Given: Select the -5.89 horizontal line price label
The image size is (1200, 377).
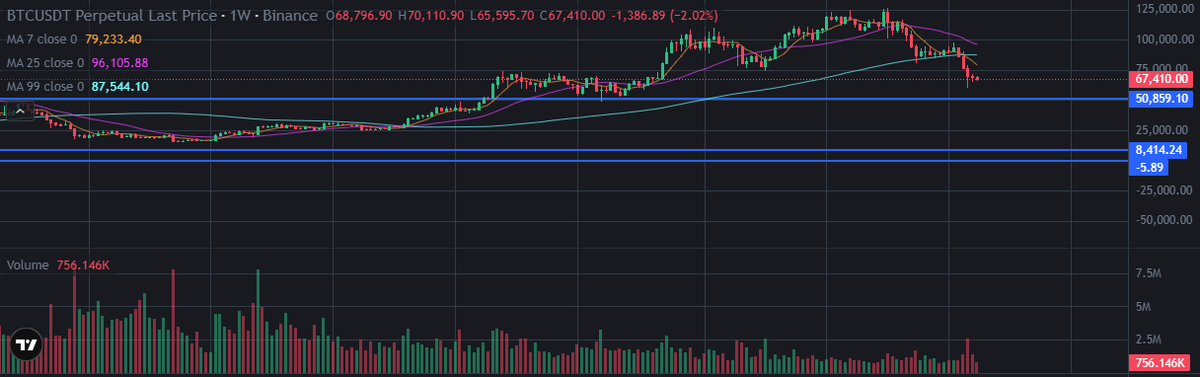Looking at the screenshot, I should 1147,167.
